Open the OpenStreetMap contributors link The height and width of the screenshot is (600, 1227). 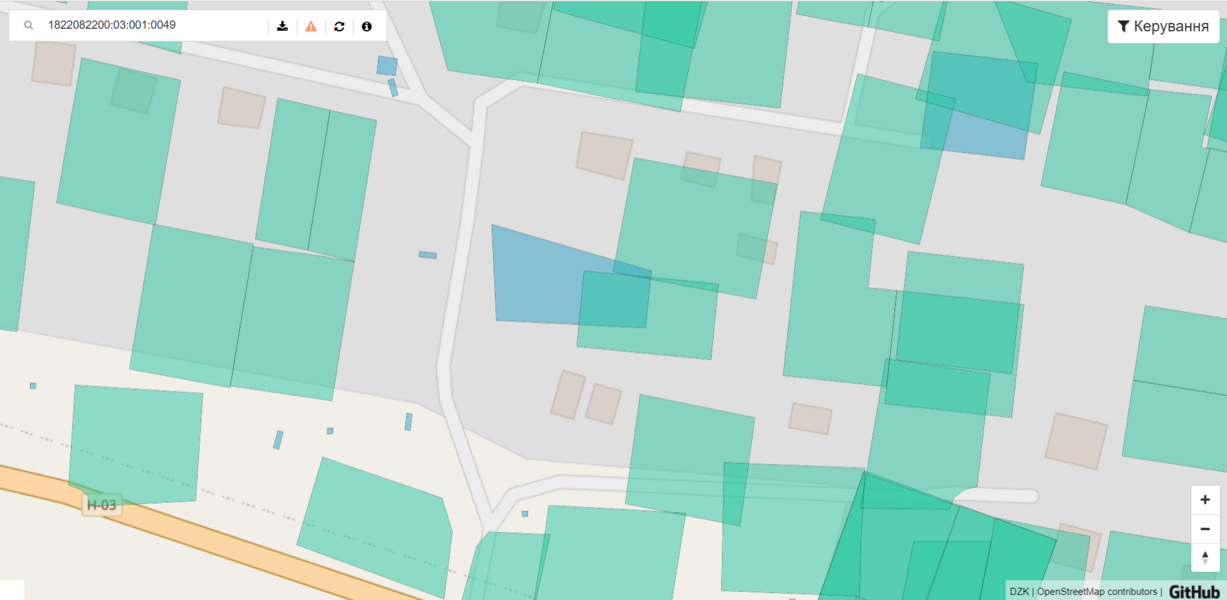point(1097,592)
